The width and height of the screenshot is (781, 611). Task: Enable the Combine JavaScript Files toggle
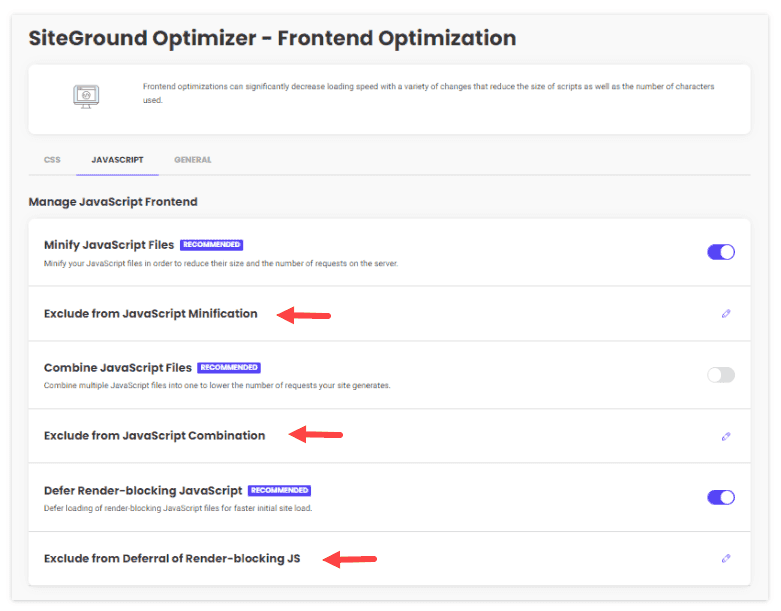coord(721,375)
